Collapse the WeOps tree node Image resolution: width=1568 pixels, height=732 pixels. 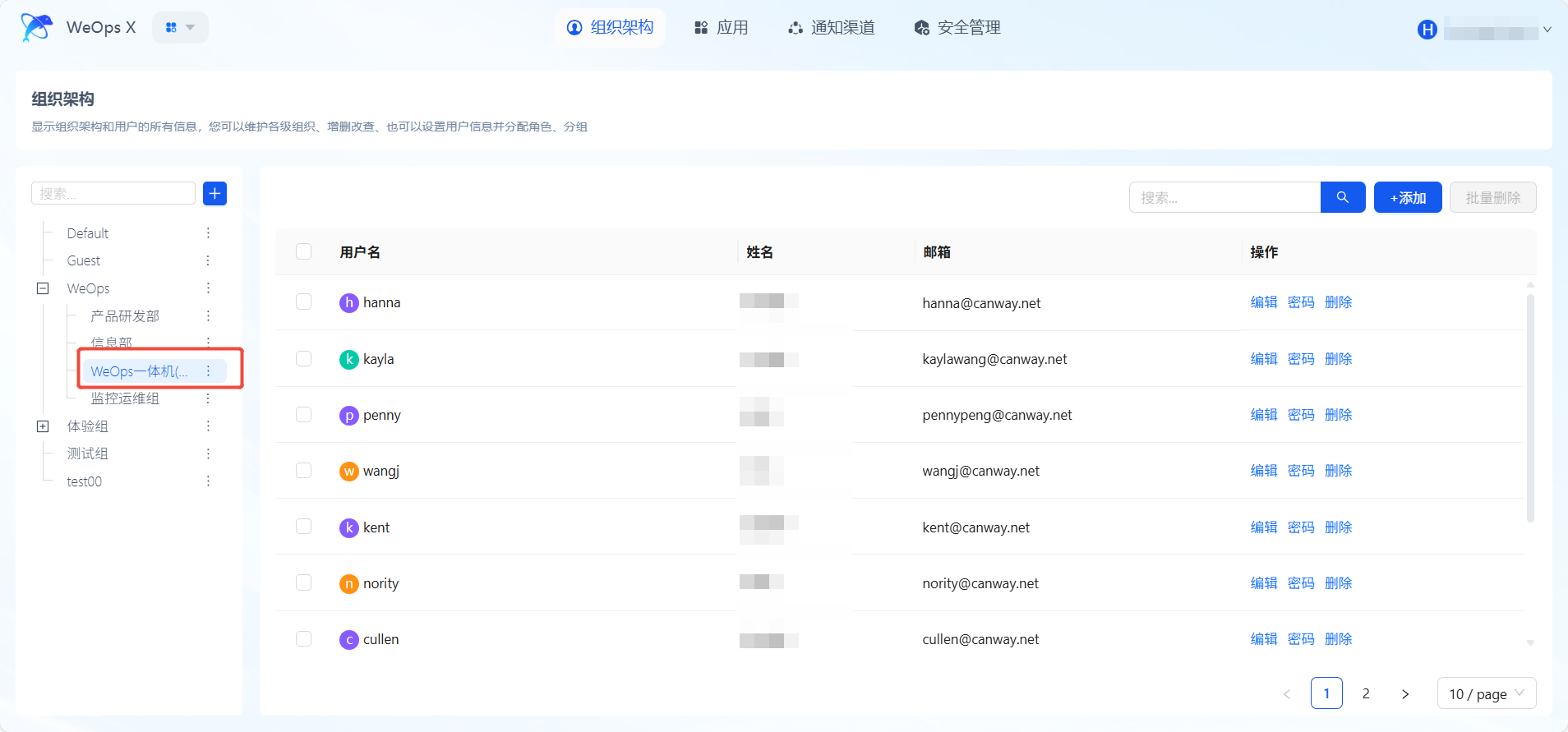click(x=43, y=288)
